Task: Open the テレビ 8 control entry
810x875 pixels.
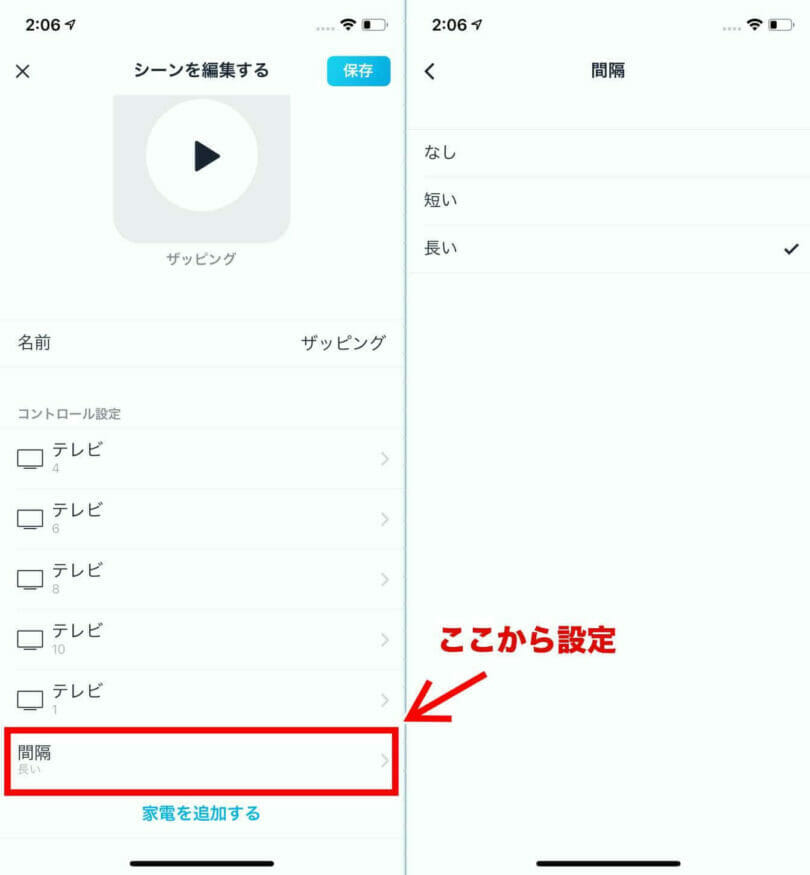Action: (x=202, y=579)
